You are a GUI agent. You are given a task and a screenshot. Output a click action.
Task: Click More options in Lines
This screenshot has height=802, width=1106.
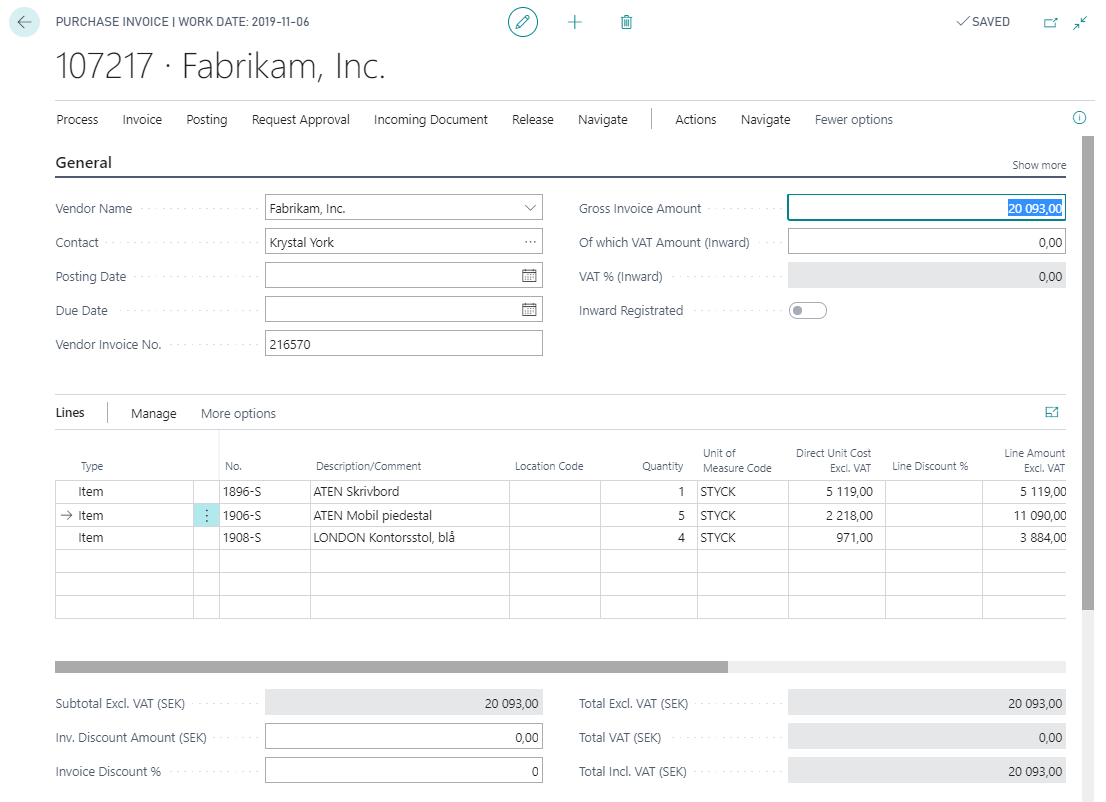(x=238, y=413)
